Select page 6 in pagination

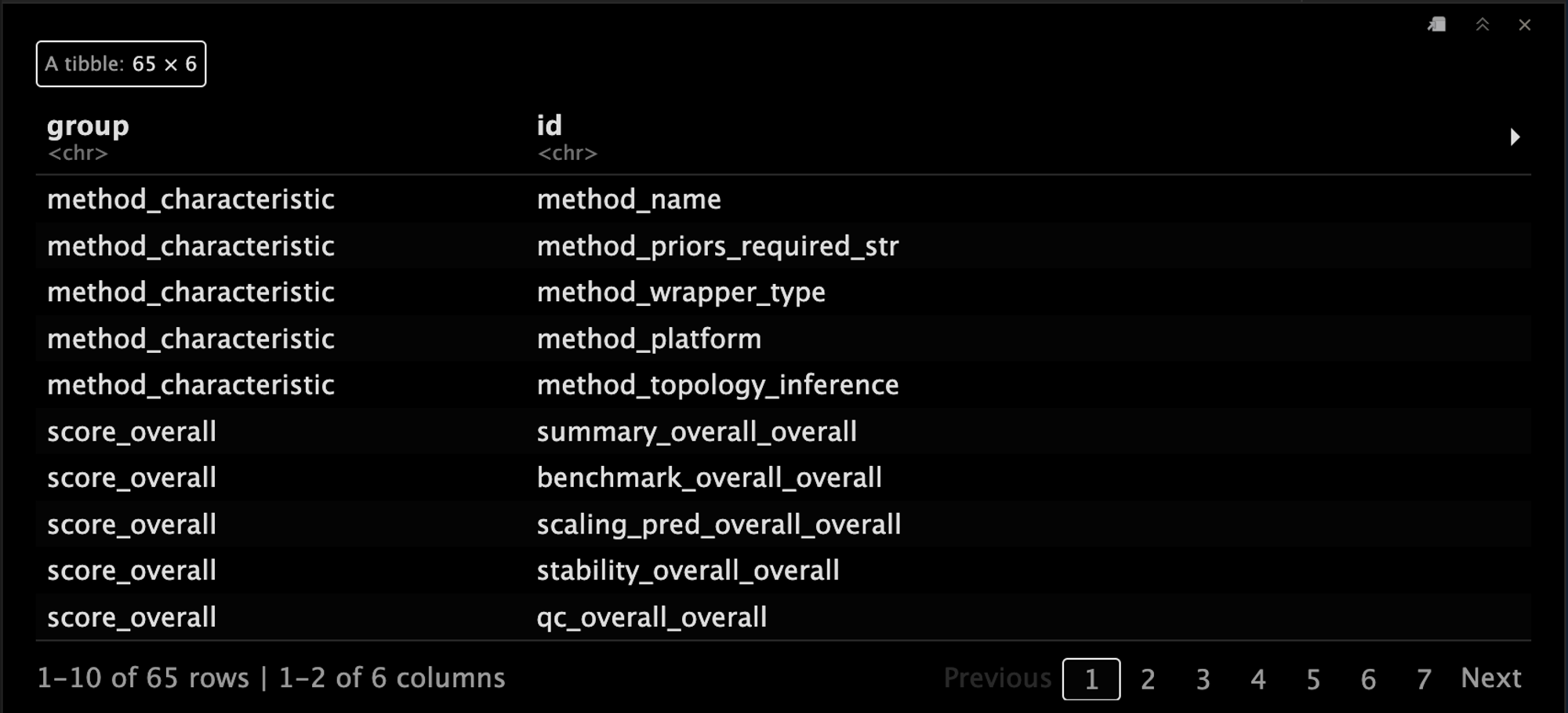[1369, 679]
